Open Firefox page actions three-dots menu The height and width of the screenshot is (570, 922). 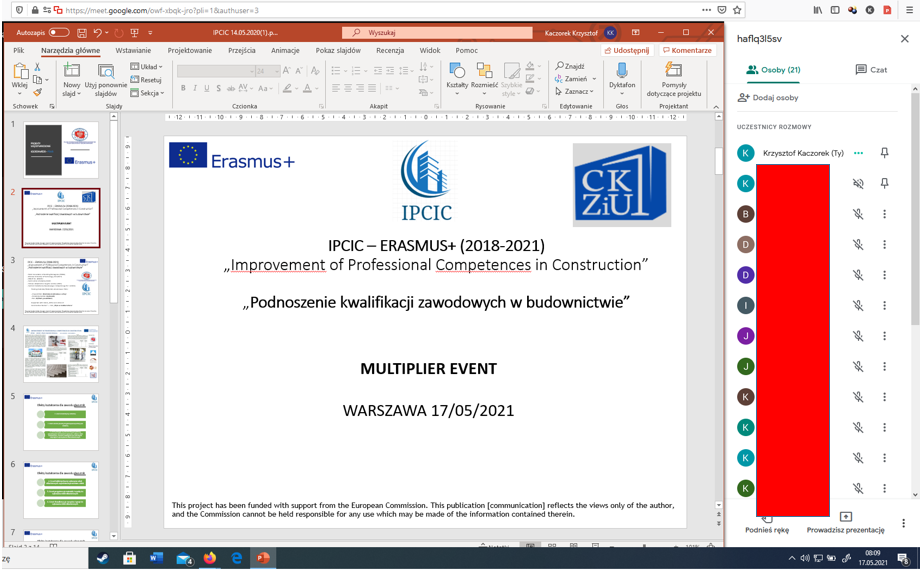point(706,10)
